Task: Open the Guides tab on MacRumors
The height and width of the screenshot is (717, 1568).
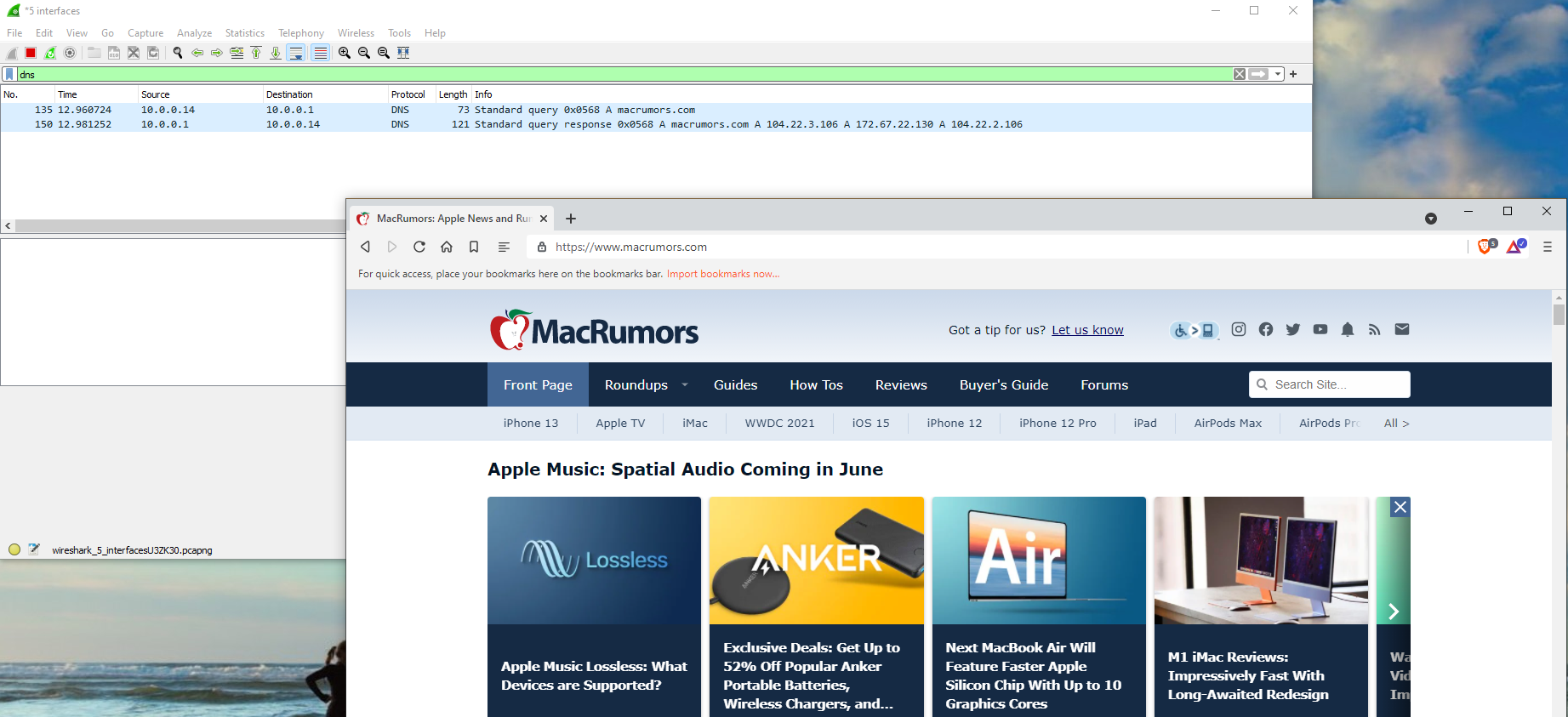Action: (736, 384)
